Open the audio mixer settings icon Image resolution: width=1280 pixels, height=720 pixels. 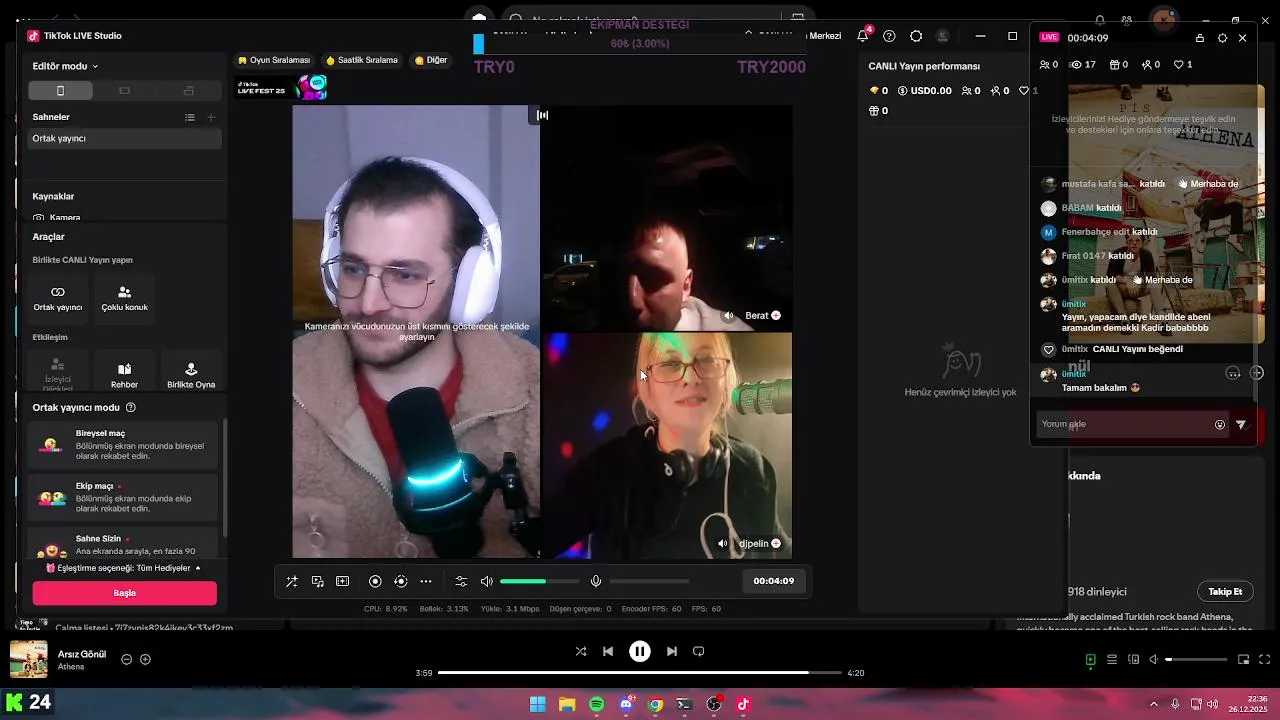(x=461, y=581)
